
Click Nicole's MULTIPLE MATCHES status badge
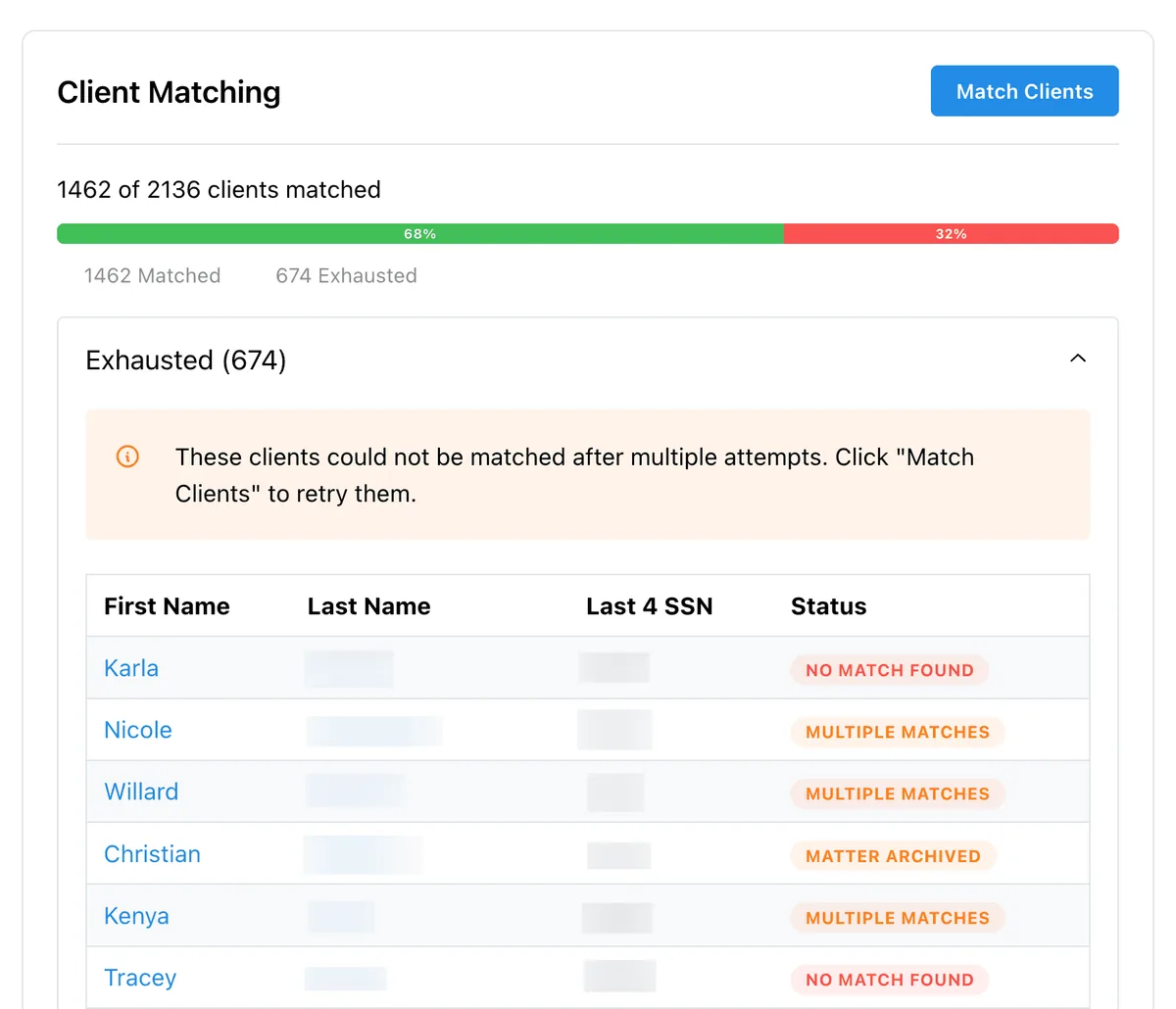pos(897,732)
